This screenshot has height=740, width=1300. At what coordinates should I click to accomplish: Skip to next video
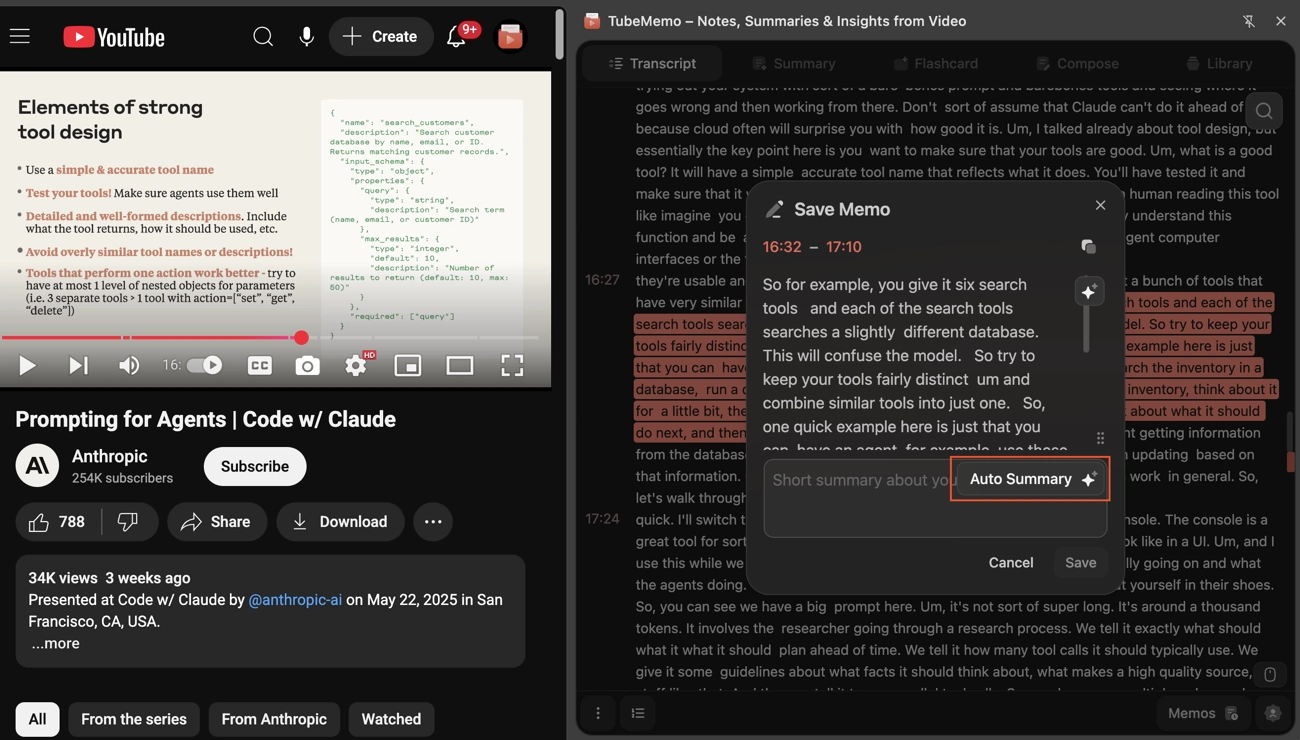78,366
